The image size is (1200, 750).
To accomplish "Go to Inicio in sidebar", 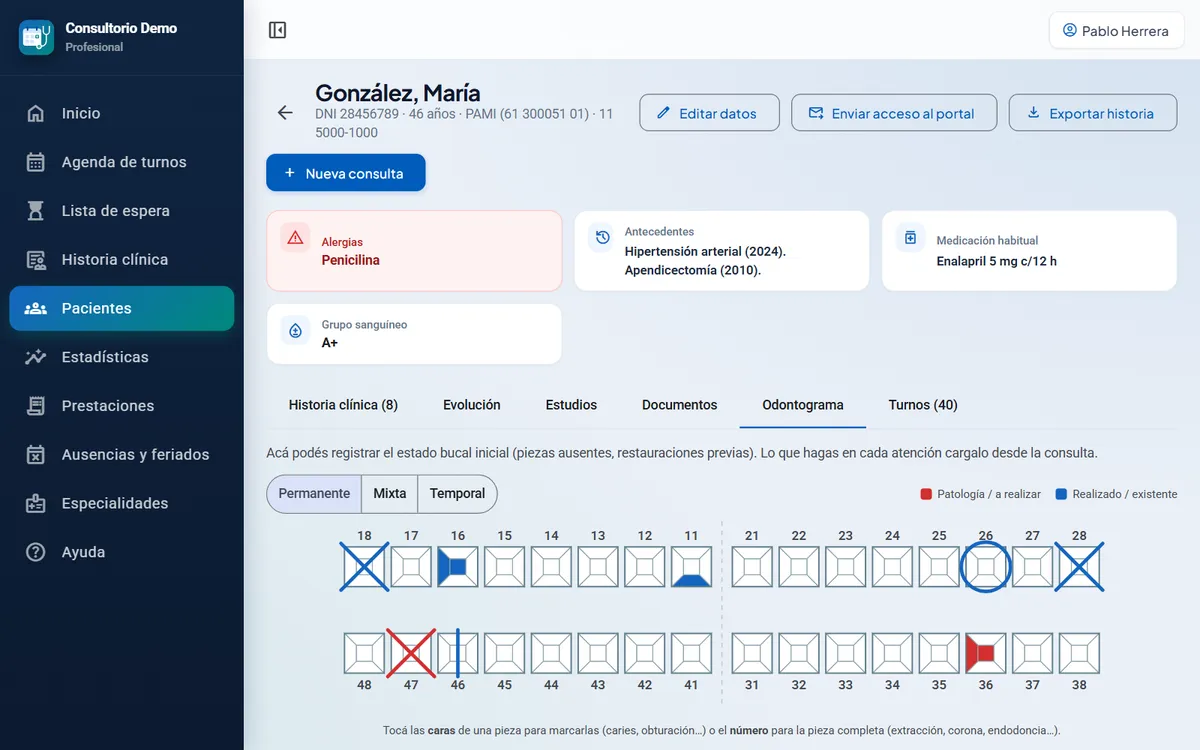I will pyautogui.click(x=122, y=113).
